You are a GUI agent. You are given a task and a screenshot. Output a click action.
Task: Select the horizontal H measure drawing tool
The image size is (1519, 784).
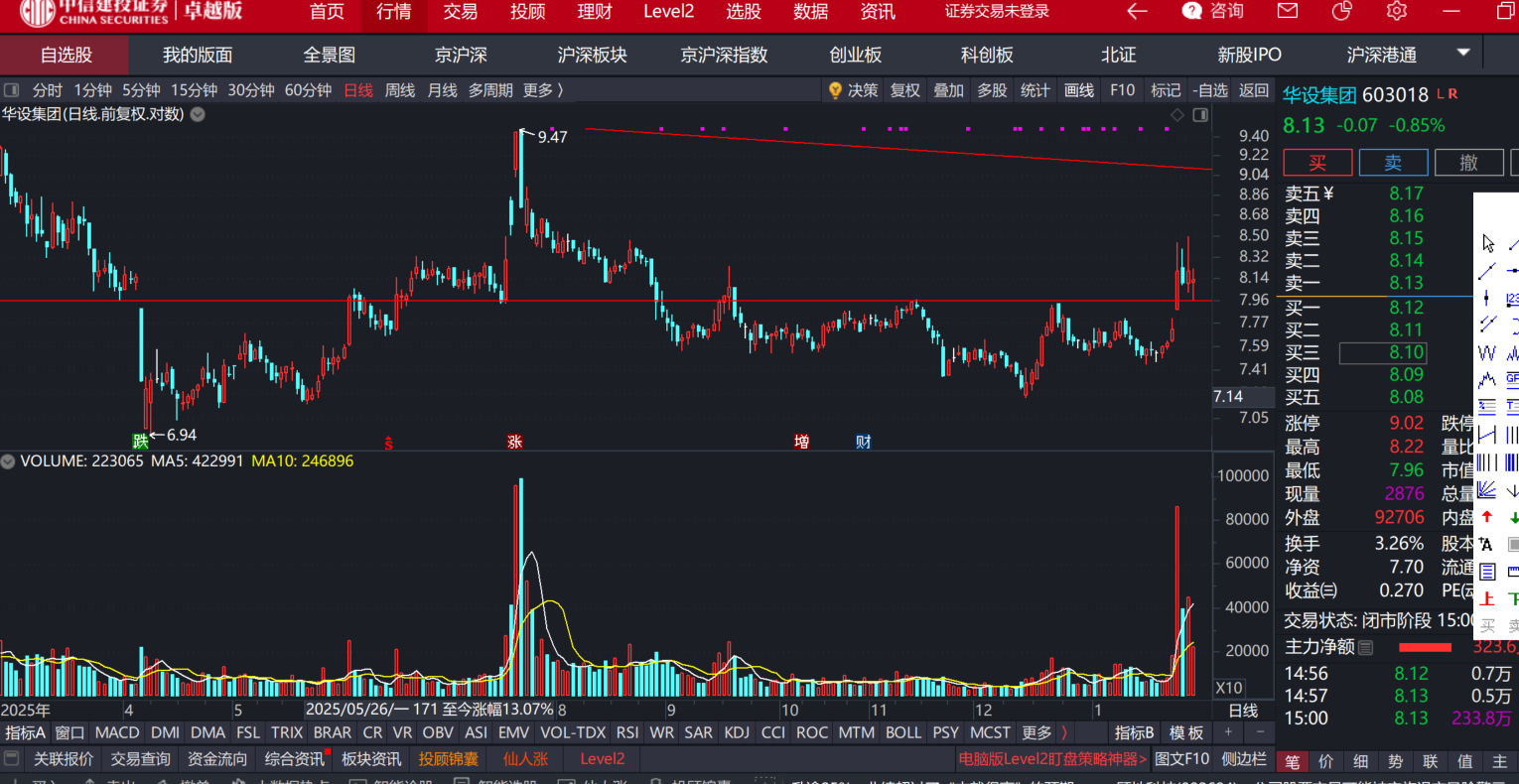1487,435
